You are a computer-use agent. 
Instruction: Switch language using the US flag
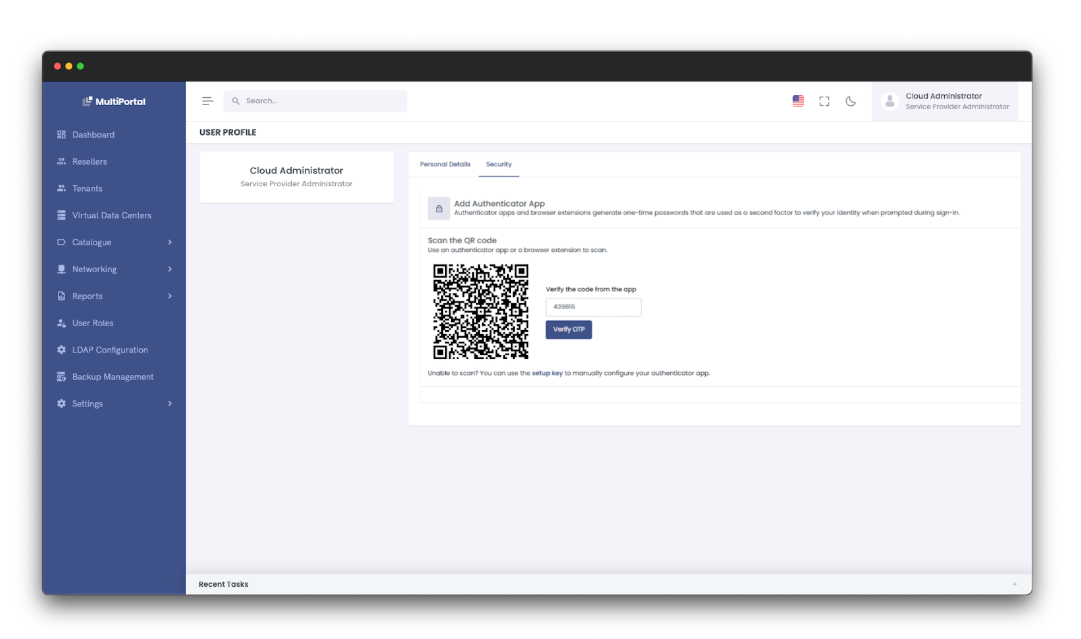797,100
